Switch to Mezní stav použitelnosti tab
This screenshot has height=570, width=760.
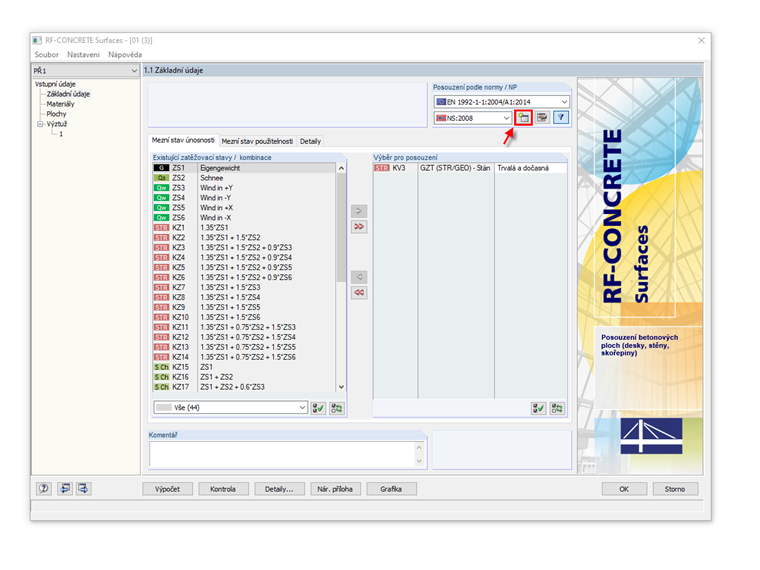coord(257,141)
